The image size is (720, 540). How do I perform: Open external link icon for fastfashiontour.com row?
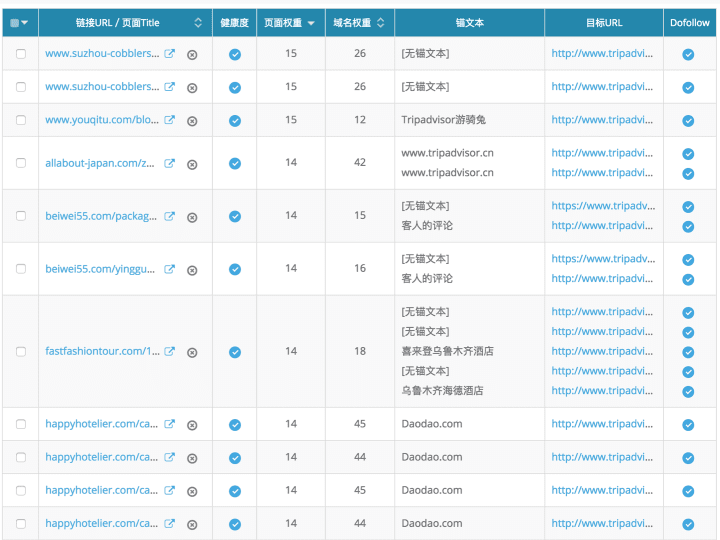169,351
